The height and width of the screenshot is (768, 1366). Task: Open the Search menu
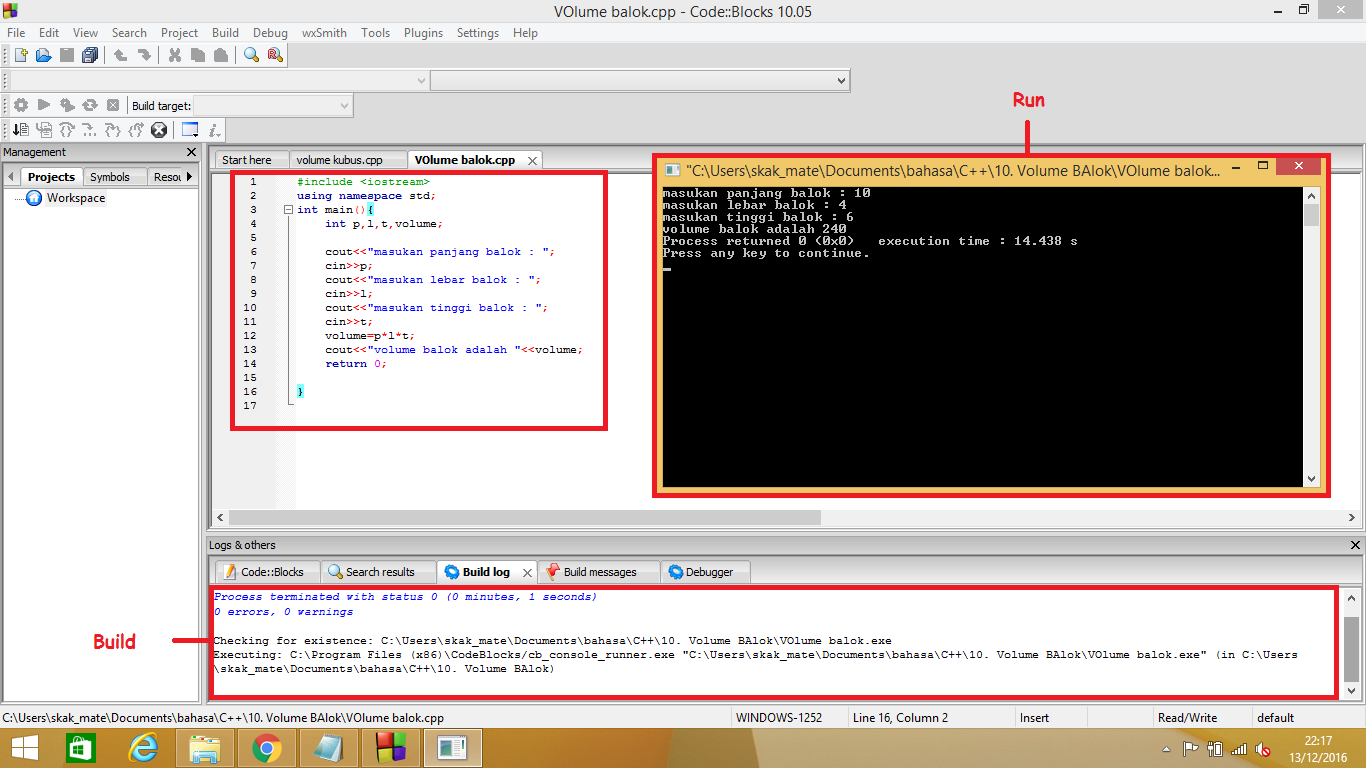point(129,33)
